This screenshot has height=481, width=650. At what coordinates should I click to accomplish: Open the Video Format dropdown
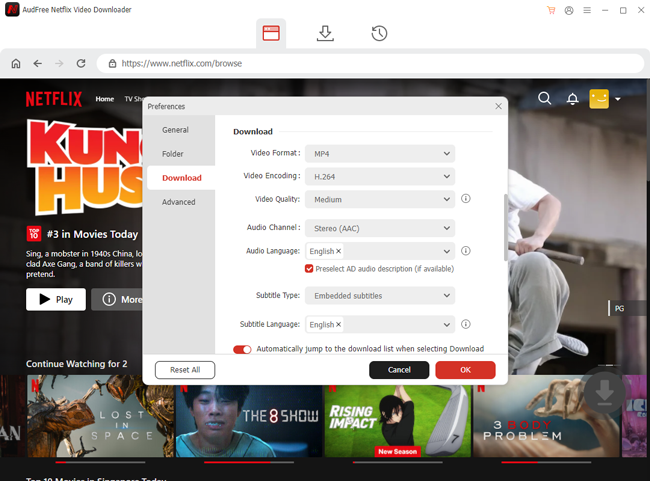(x=380, y=153)
